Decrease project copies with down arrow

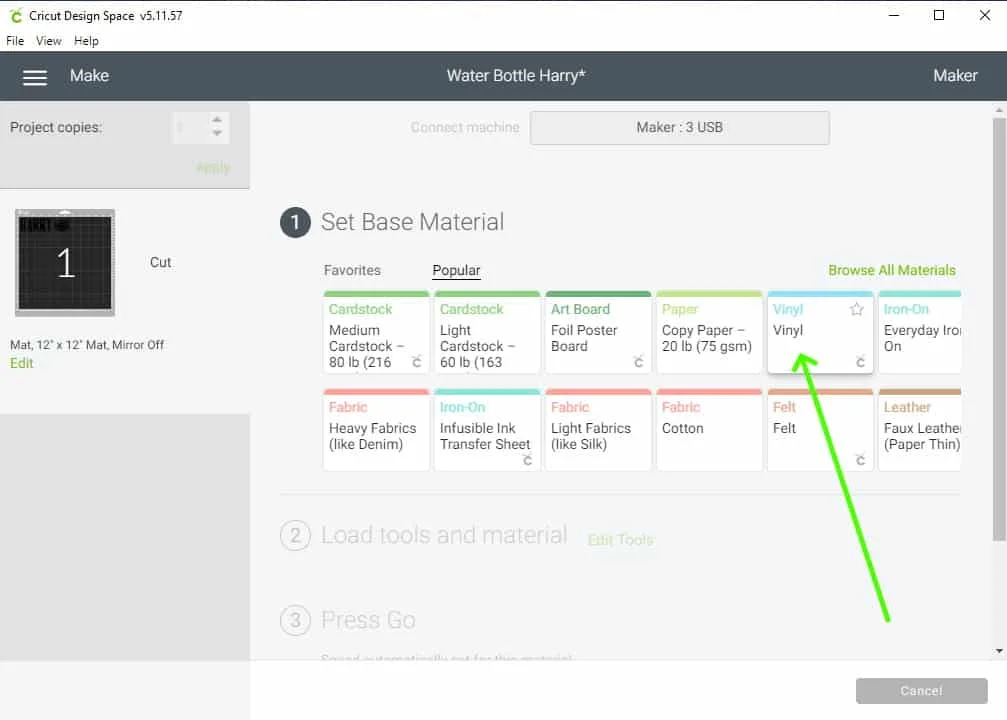pos(217,133)
